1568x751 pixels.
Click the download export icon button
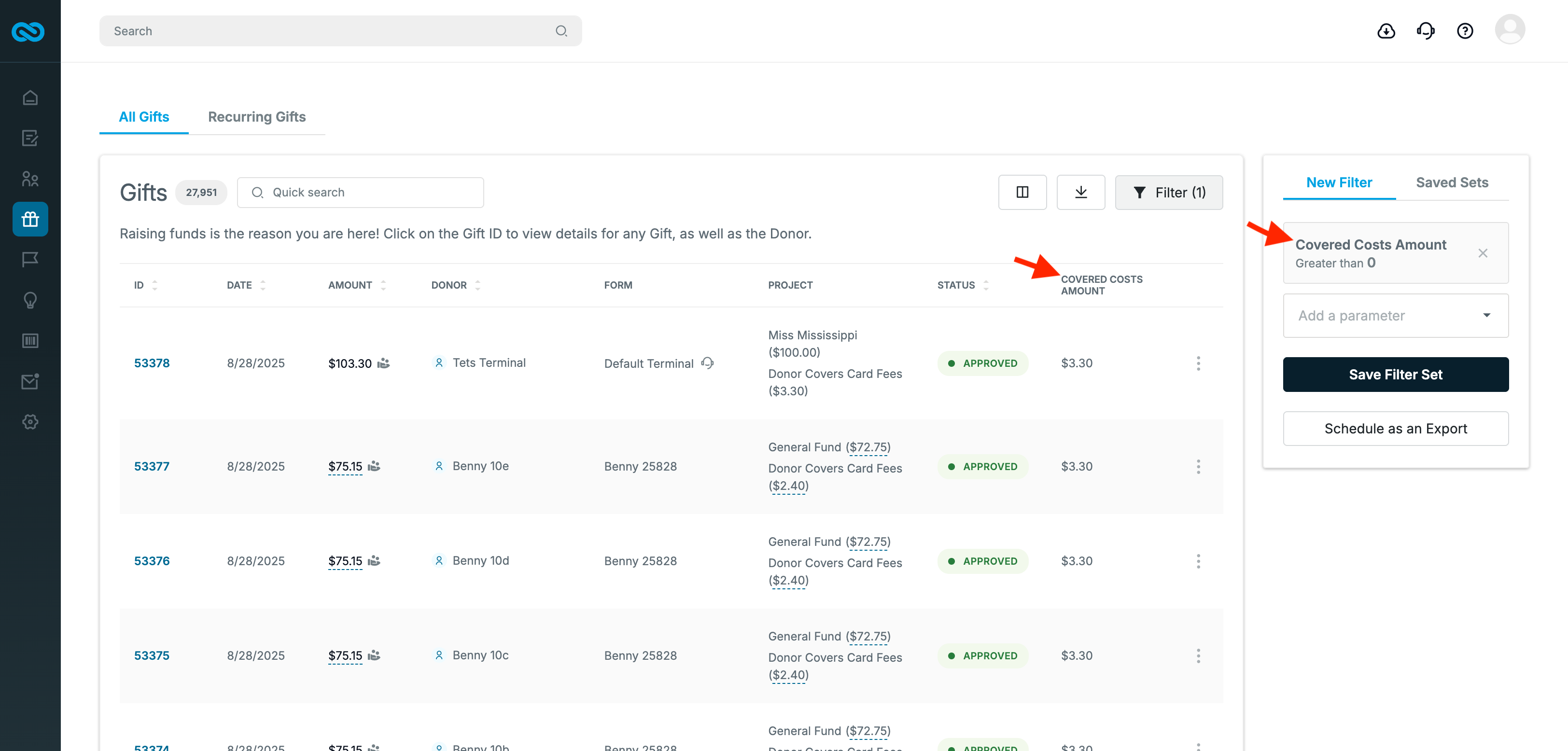[x=1080, y=192]
